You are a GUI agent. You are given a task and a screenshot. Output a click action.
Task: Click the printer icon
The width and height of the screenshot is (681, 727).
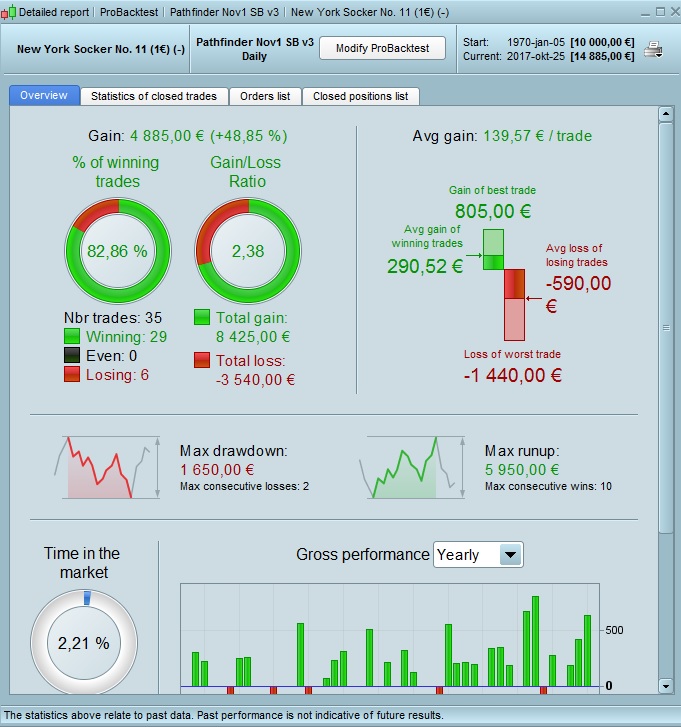(653, 50)
